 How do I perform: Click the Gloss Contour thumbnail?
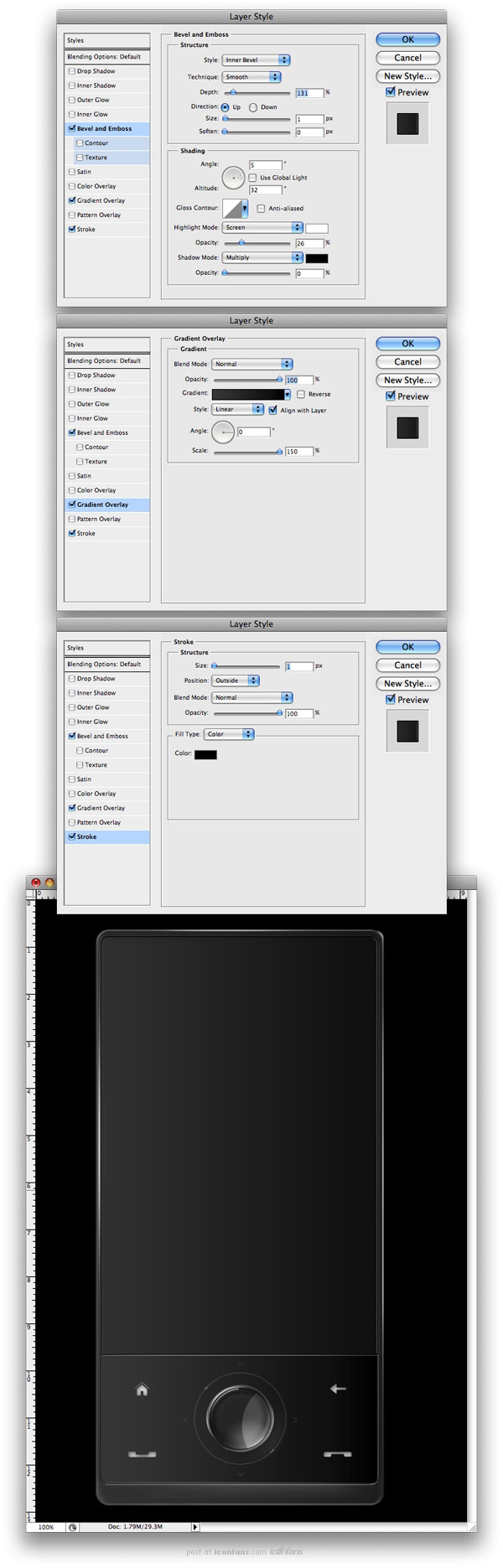point(232,208)
